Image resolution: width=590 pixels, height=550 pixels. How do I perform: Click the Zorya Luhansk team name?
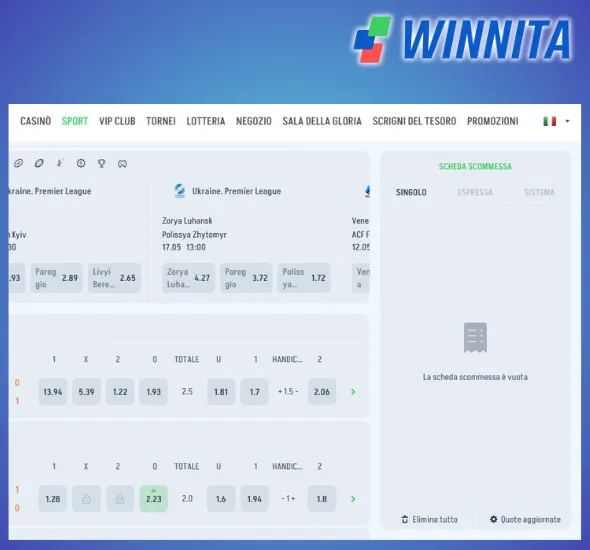point(187,221)
